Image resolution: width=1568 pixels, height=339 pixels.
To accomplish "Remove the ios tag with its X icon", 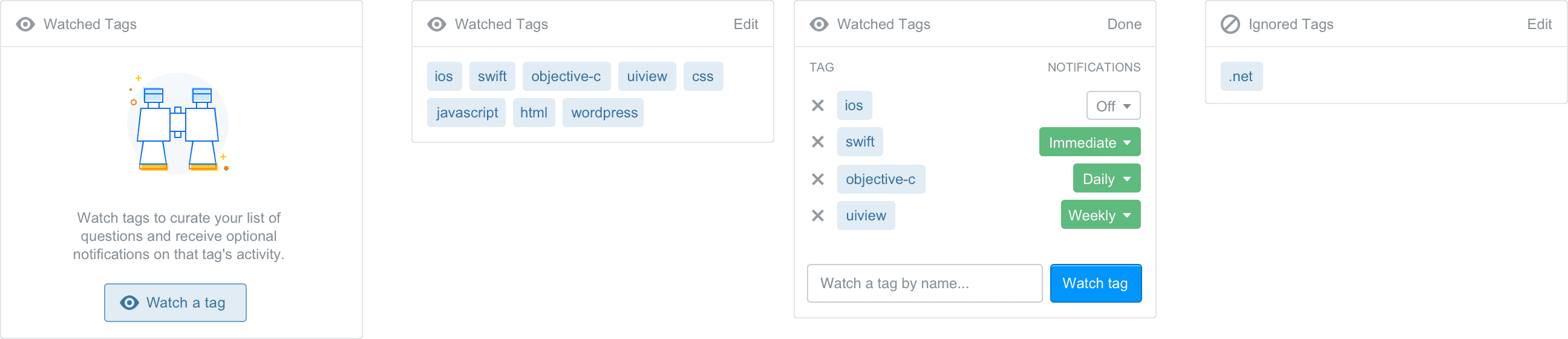I will tap(817, 106).
